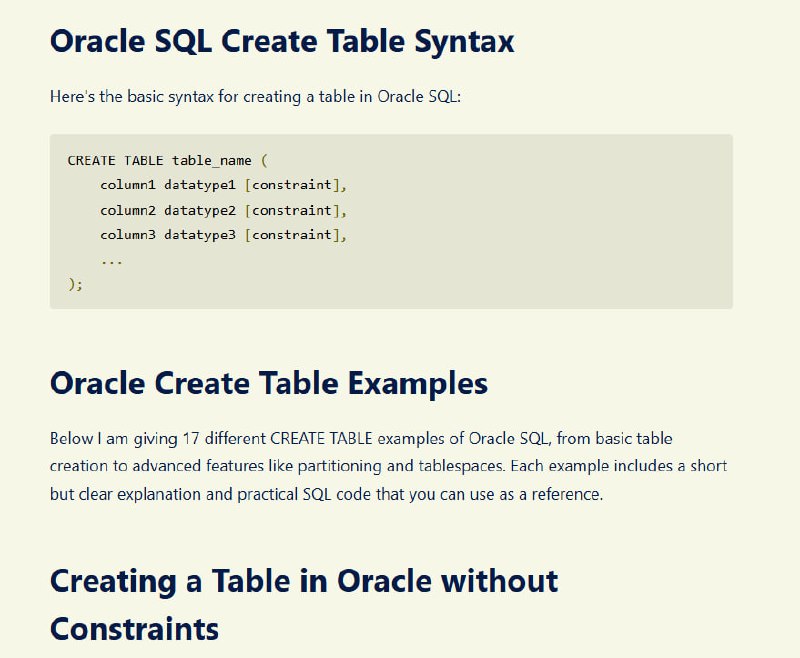
Task: Click the words 'CREATE TABLE' in the paragraph
Action: [x=321, y=439]
